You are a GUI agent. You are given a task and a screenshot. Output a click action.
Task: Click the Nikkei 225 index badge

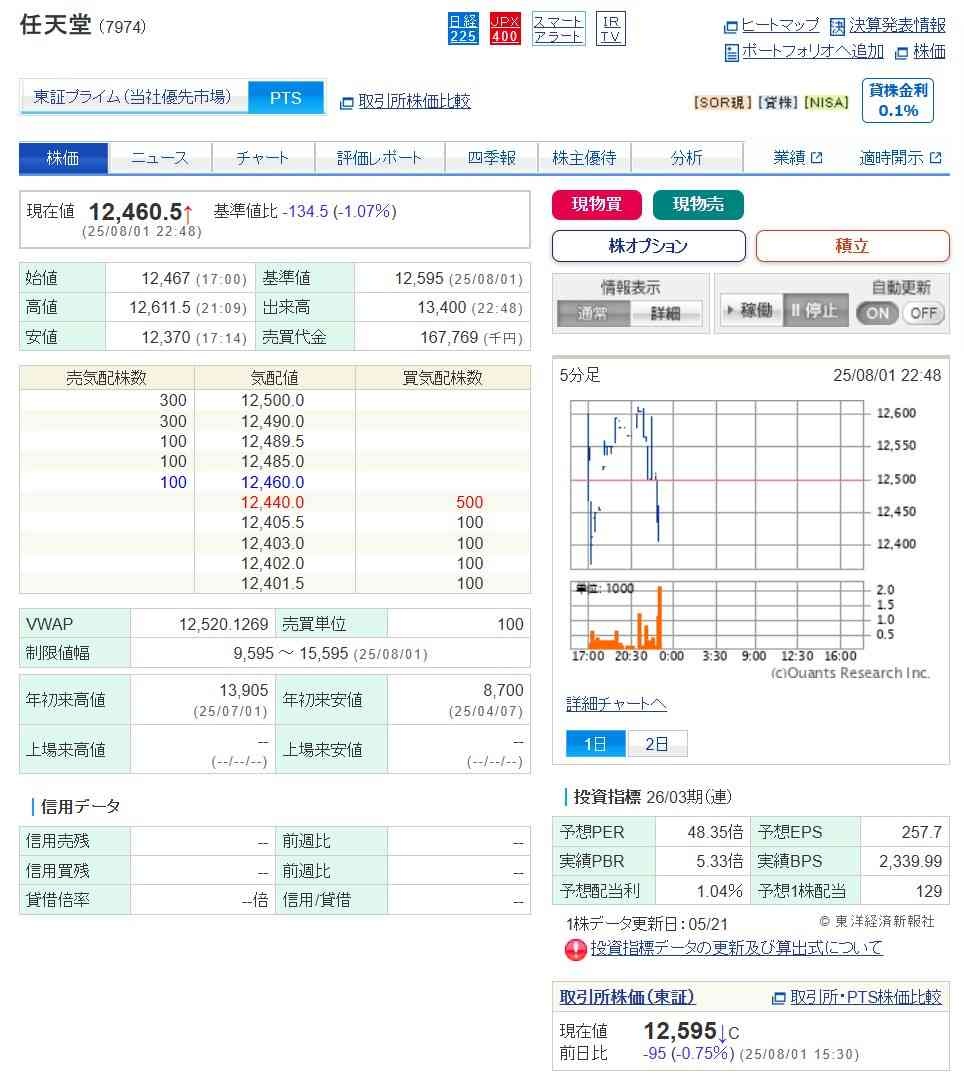463,28
